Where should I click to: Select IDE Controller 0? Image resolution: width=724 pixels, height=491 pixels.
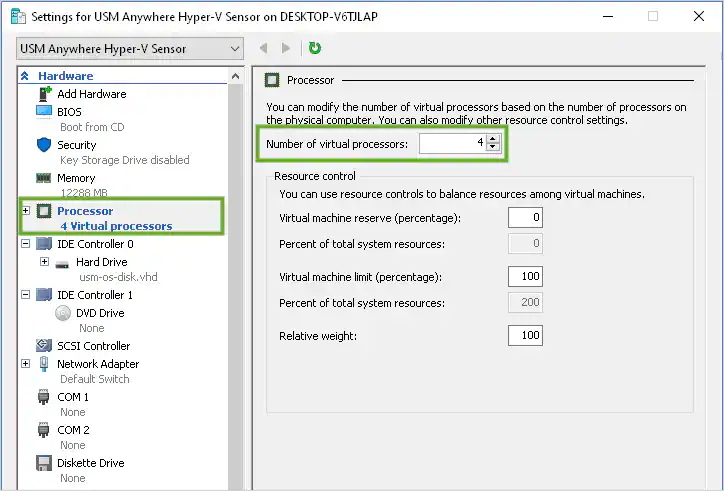coord(95,244)
